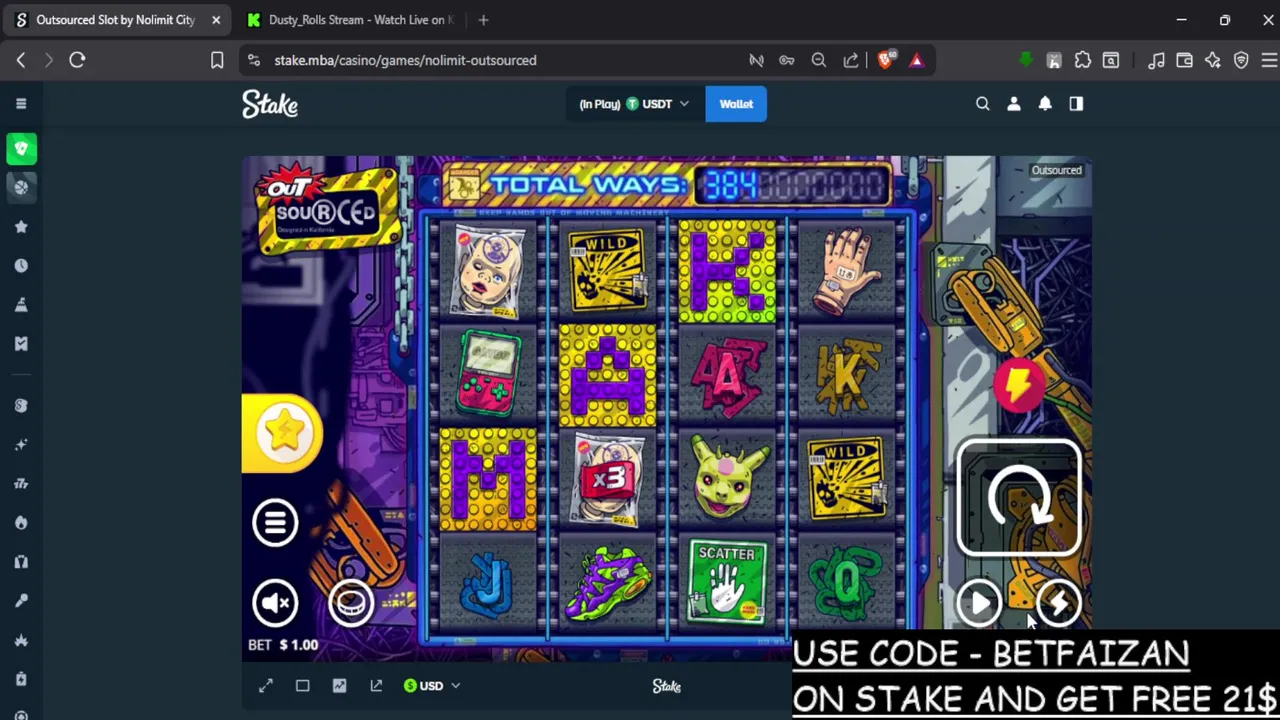Expand the Stake sidebar hamburger menu

pyautogui.click(x=21, y=103)
